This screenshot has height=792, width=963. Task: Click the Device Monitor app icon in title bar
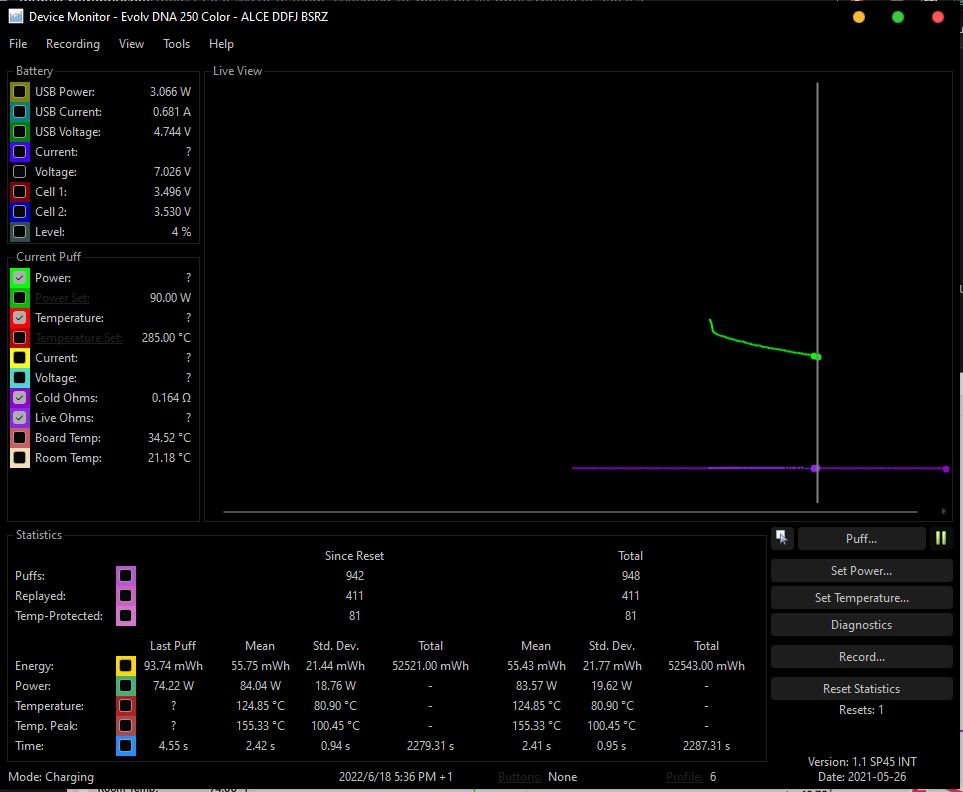pos(16,16)
